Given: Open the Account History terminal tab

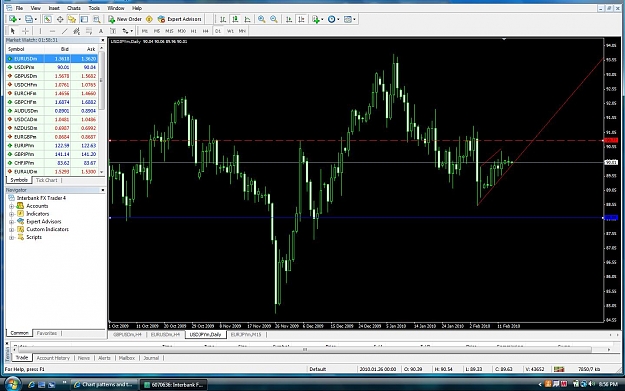Looking at the screenshot, I should [x=53, y=358].
